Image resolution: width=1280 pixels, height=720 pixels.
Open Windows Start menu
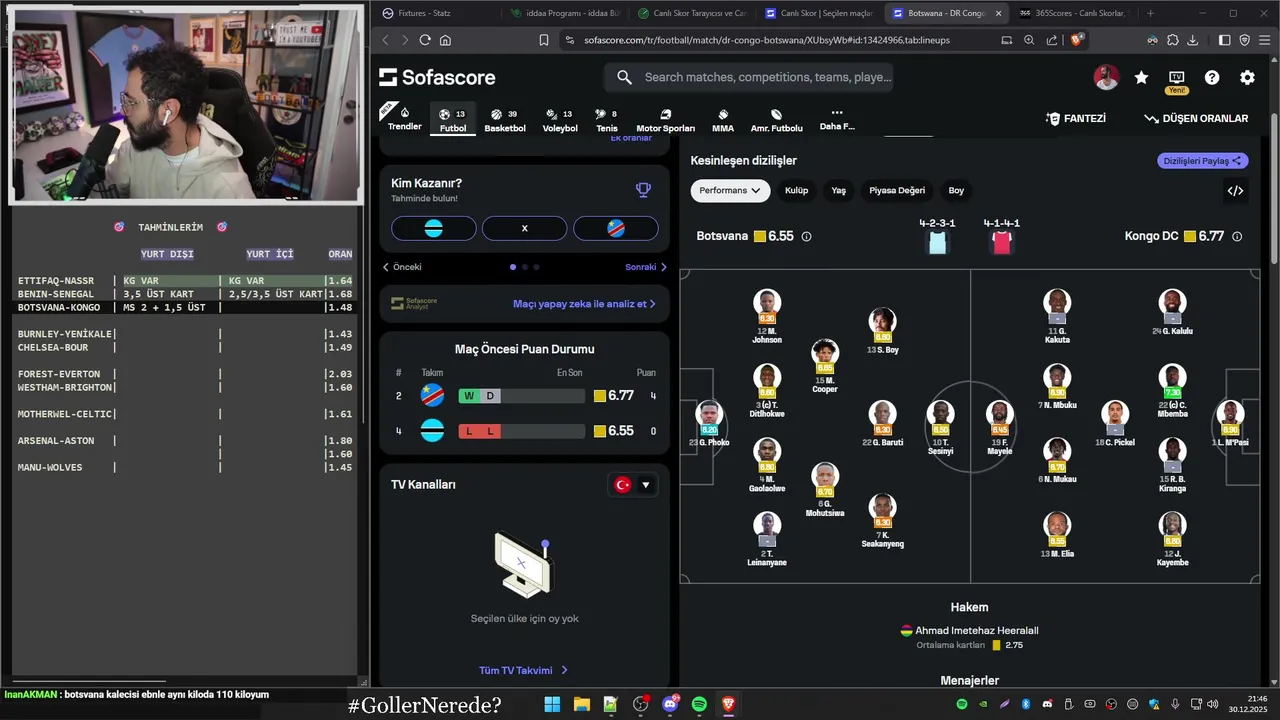point(552,705)
